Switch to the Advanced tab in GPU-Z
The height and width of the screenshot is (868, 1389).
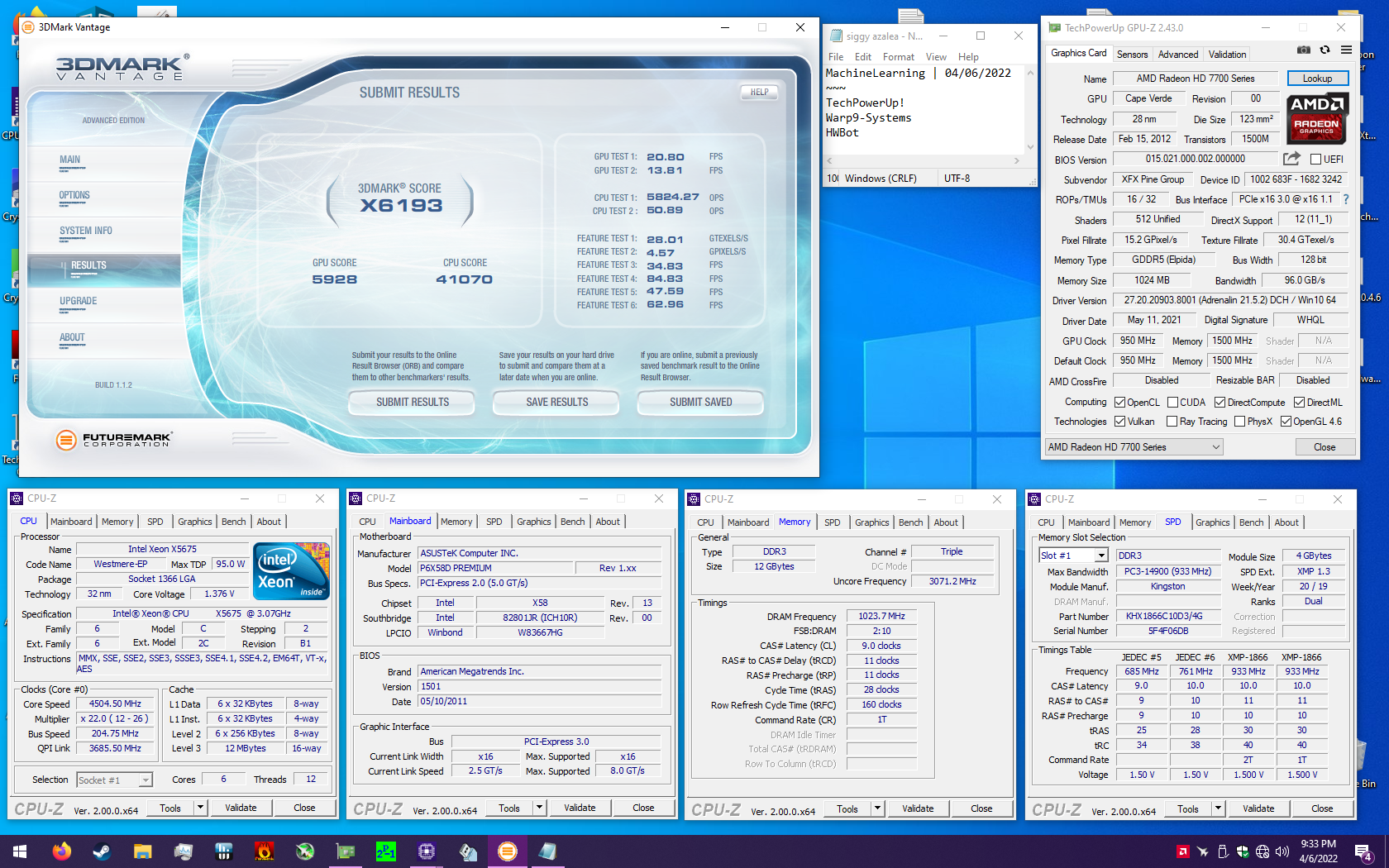1177,55
